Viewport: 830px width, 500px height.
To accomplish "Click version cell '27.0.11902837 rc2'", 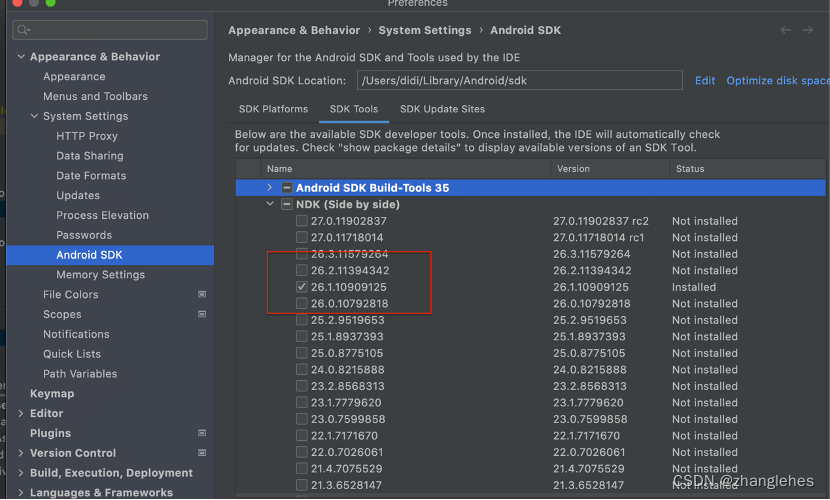I will pos(601,221).
